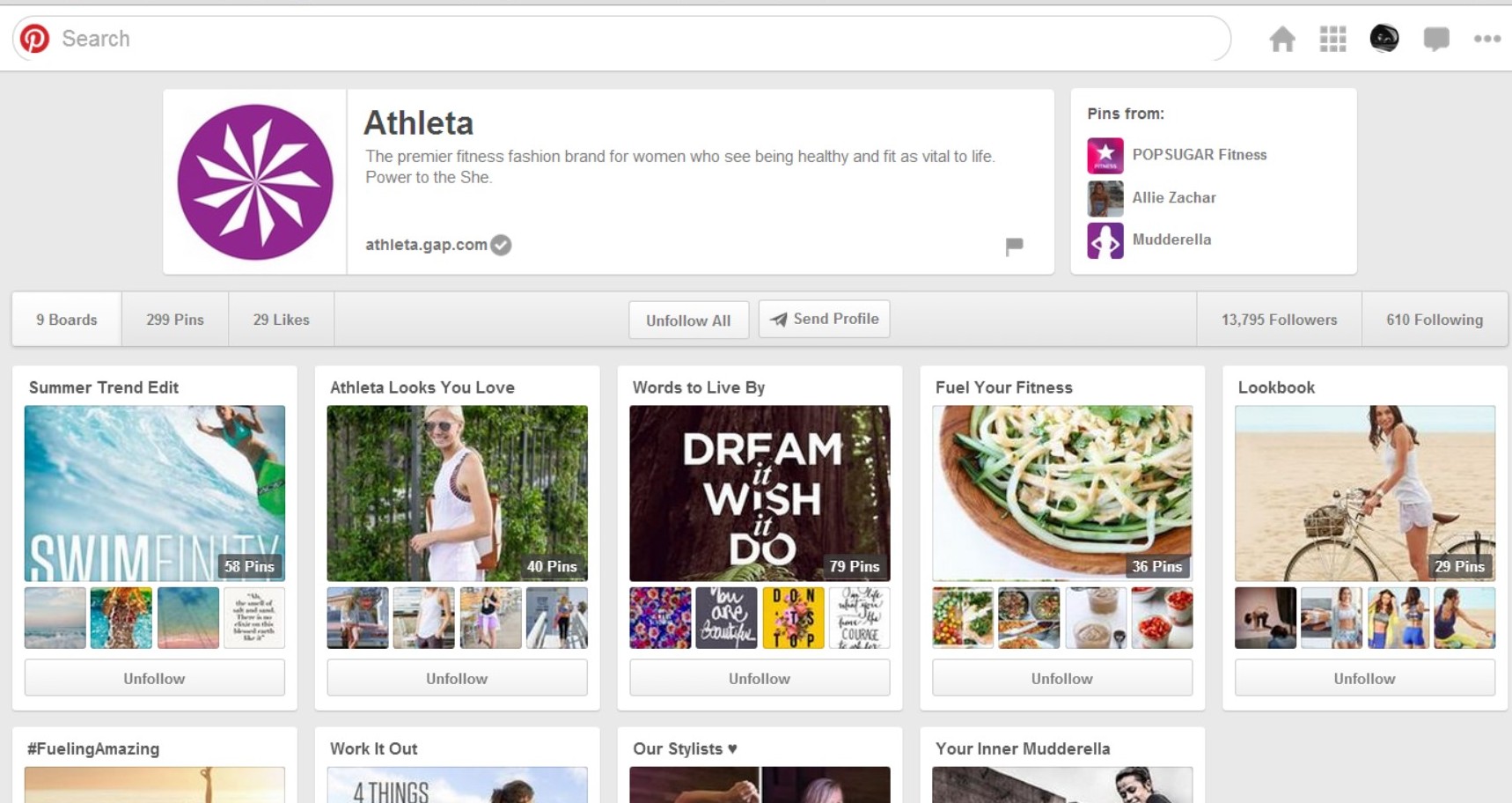Unfollow the Summer Trend Edit board

click(x=155, y=678)
